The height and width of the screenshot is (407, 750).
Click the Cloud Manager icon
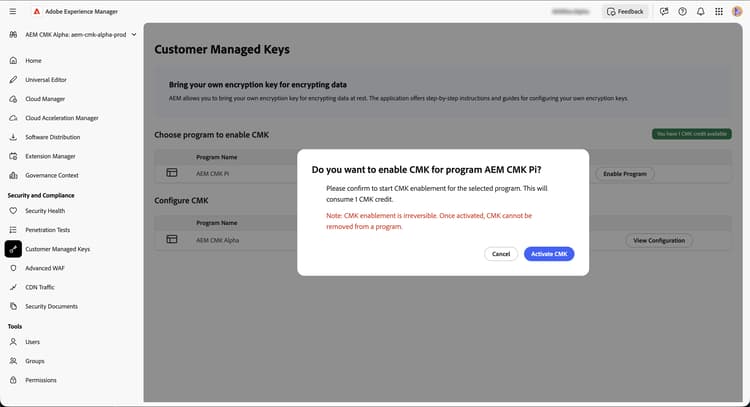[13, 99]
